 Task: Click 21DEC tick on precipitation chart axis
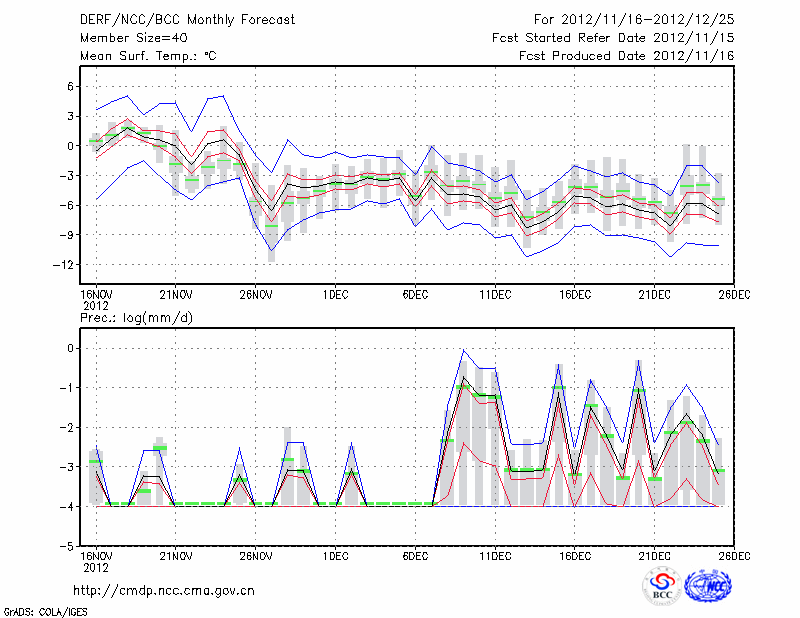pyautogui.click(x=654, y=556)
